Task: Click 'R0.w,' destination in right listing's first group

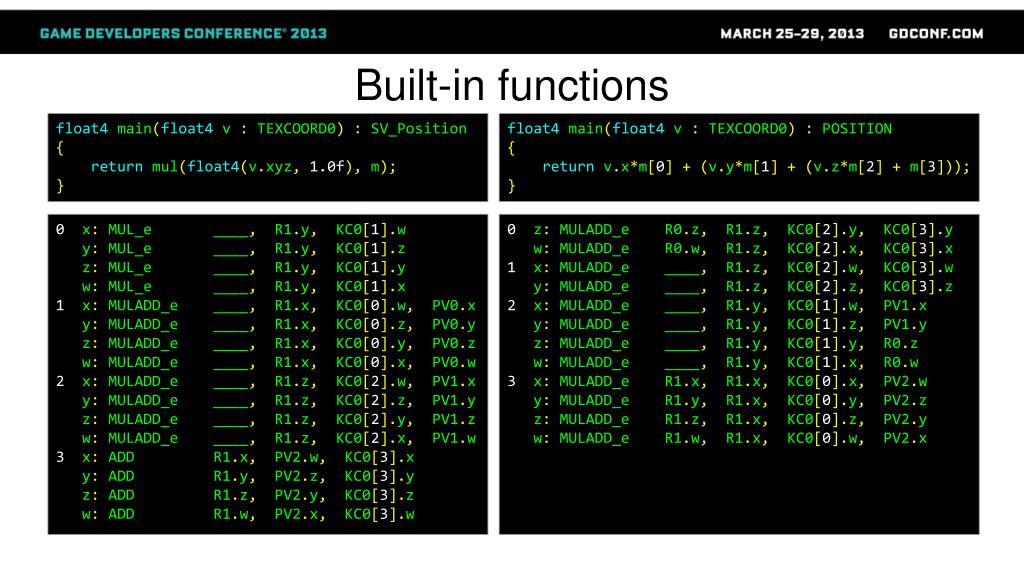Action: coord(686,249)
